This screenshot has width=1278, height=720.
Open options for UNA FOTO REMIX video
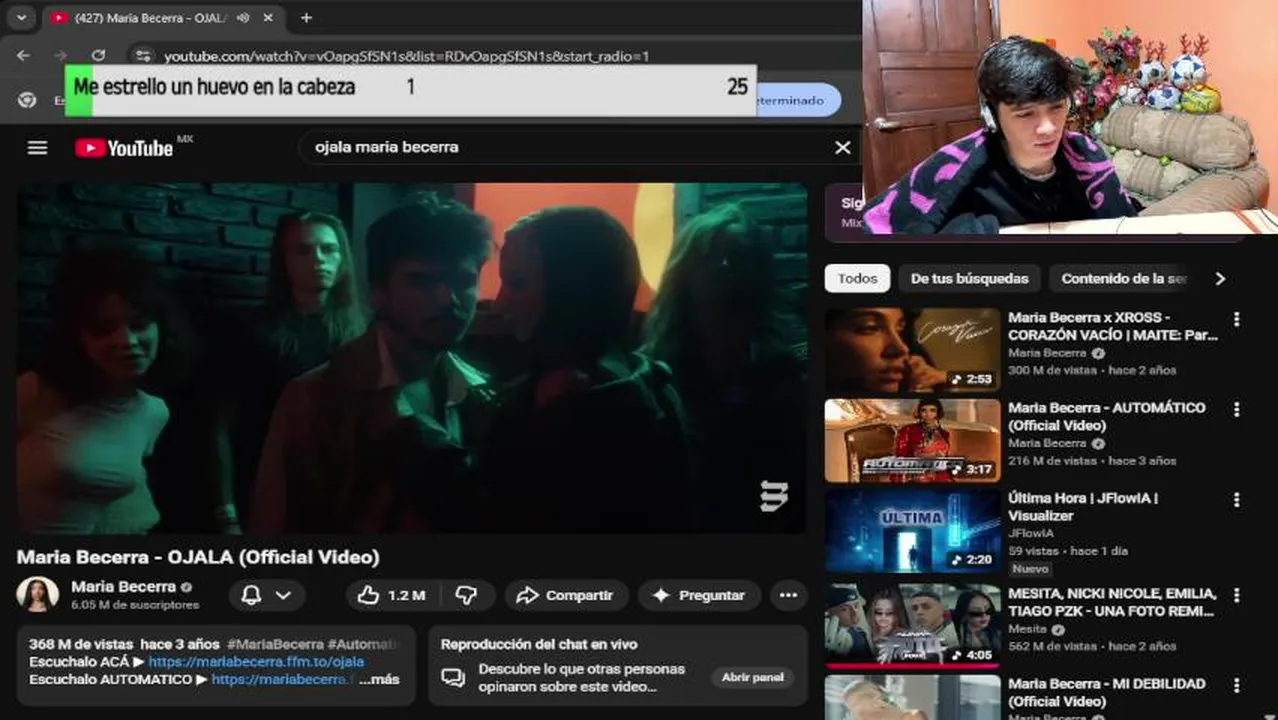1236,596
